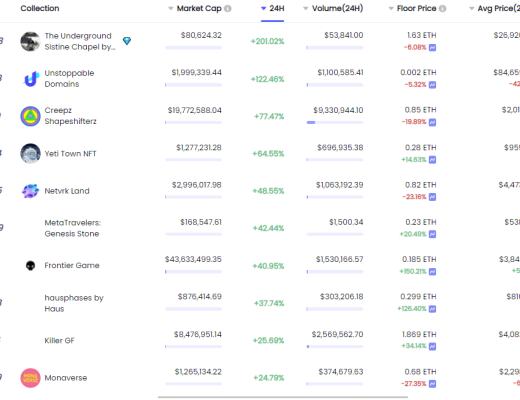Open Killer GF collection link
This screenshot has width=520, height=400.
59,340
